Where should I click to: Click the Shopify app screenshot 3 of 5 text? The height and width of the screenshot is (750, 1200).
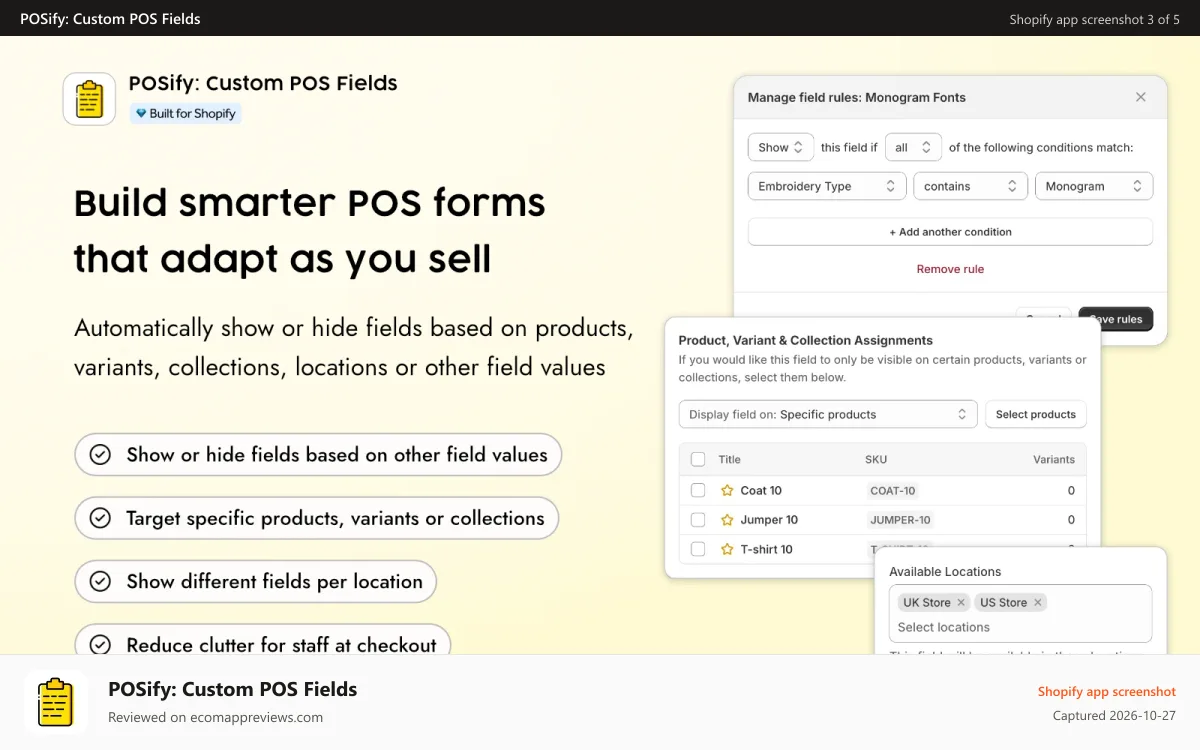tap(1094, 19)
